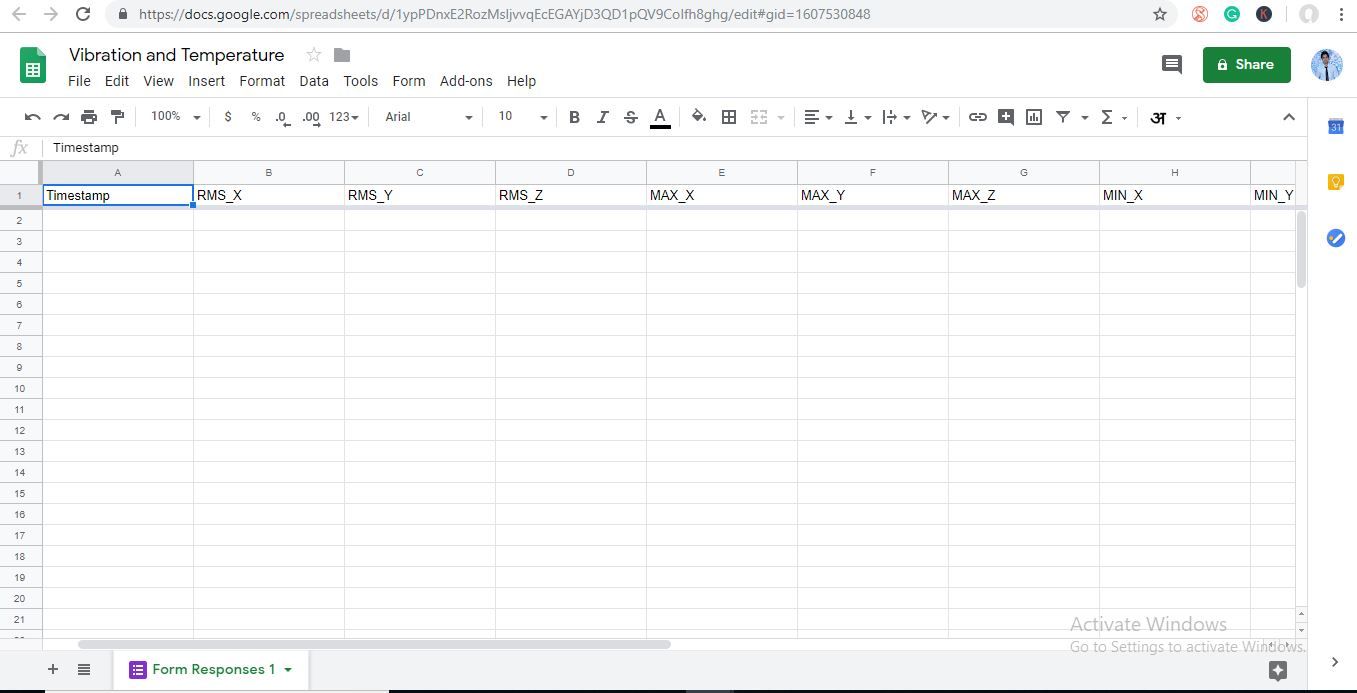
Task: Open the Format menu
Action: point(262,81)
